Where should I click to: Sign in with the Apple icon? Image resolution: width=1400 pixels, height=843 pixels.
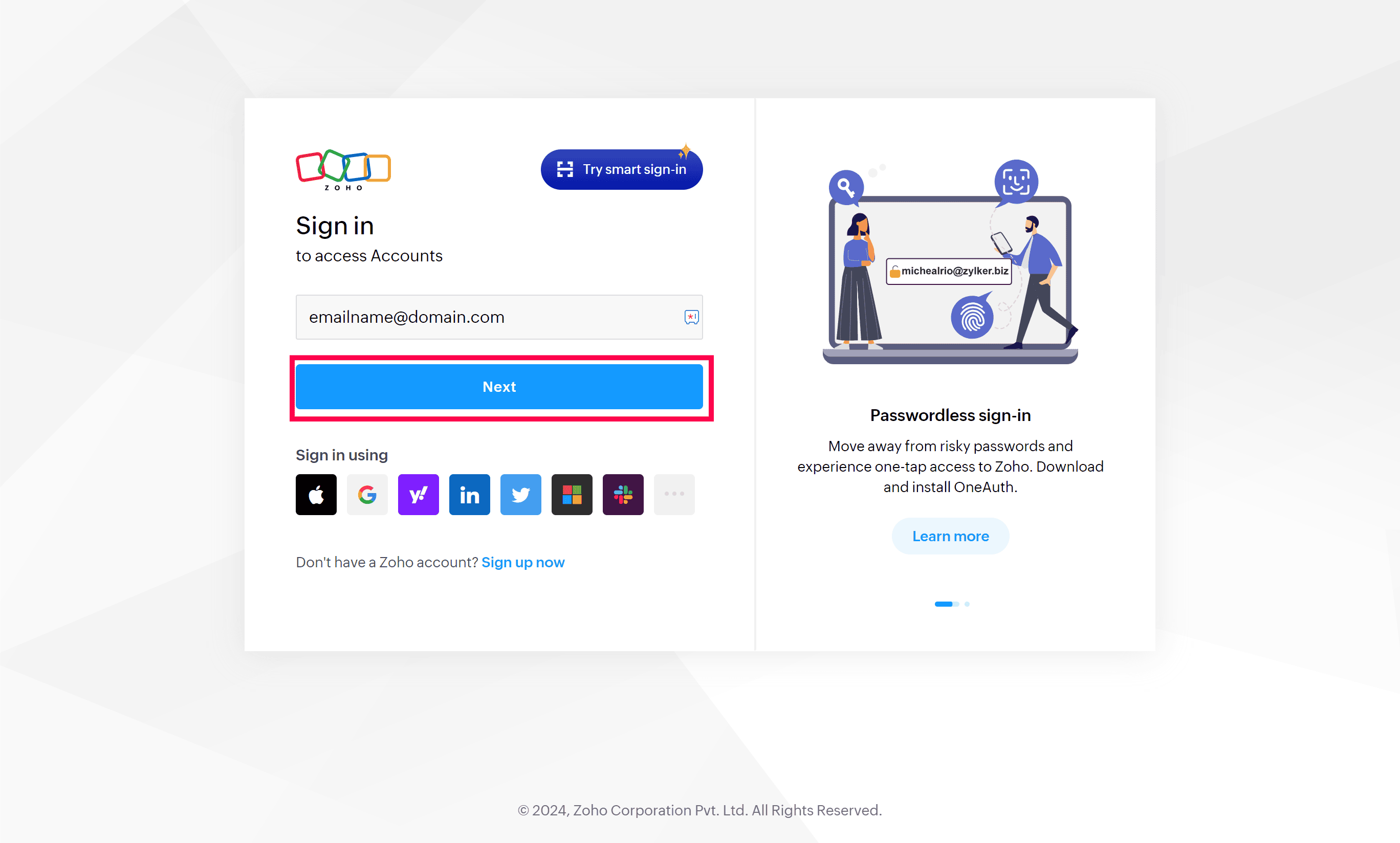316,494
